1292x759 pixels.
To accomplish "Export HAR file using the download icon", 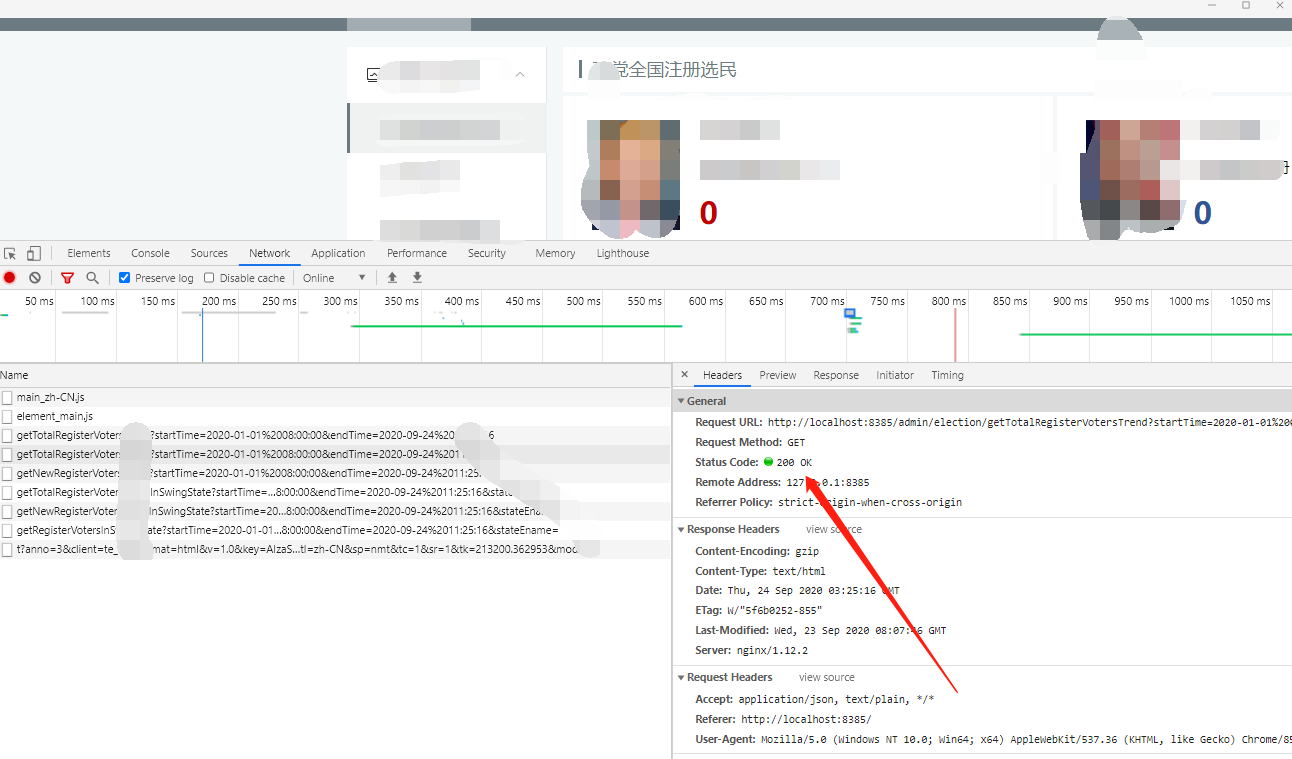I will click(x=417, y=277).
